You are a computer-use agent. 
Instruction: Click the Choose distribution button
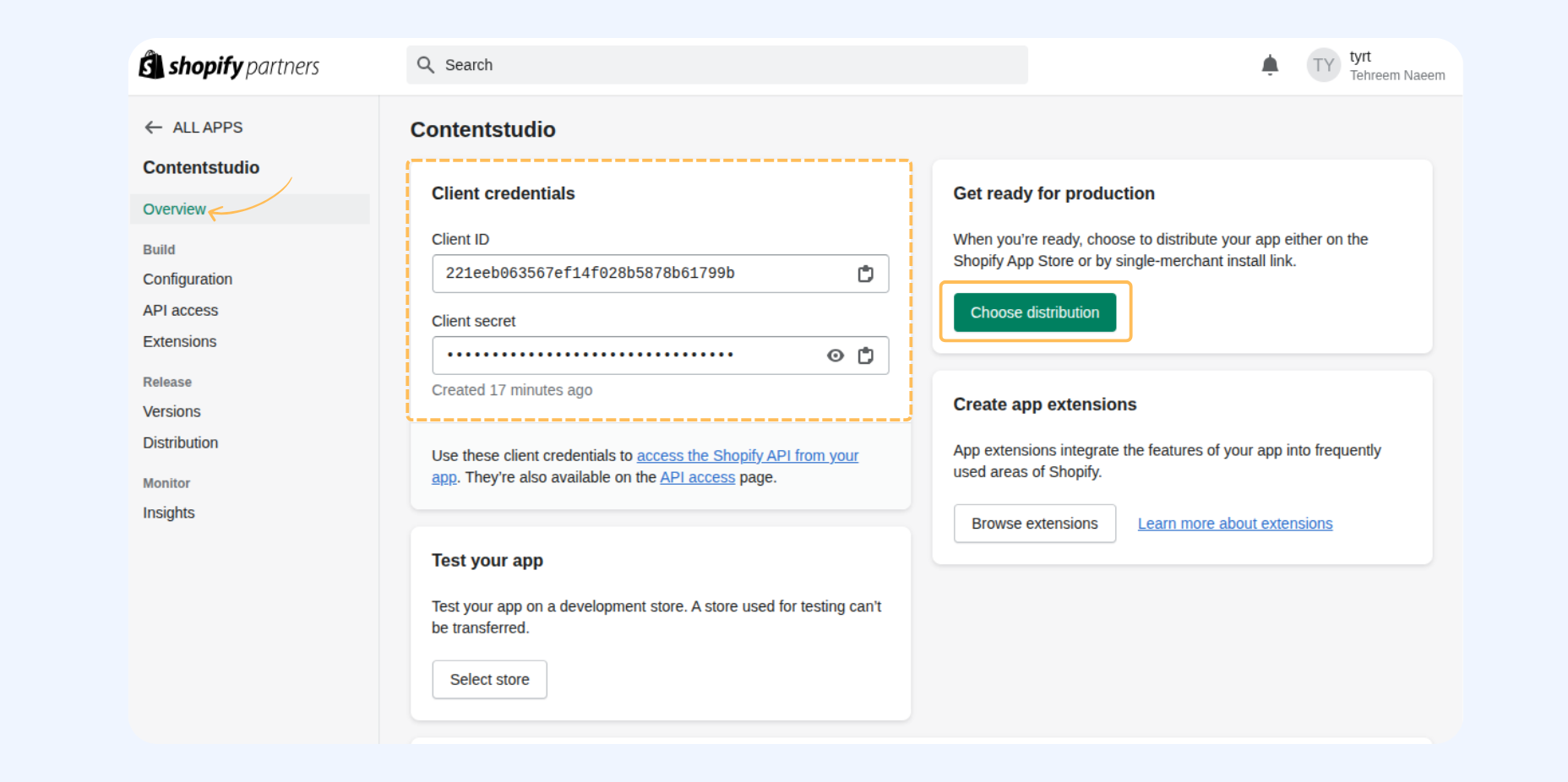[1035, 312]
